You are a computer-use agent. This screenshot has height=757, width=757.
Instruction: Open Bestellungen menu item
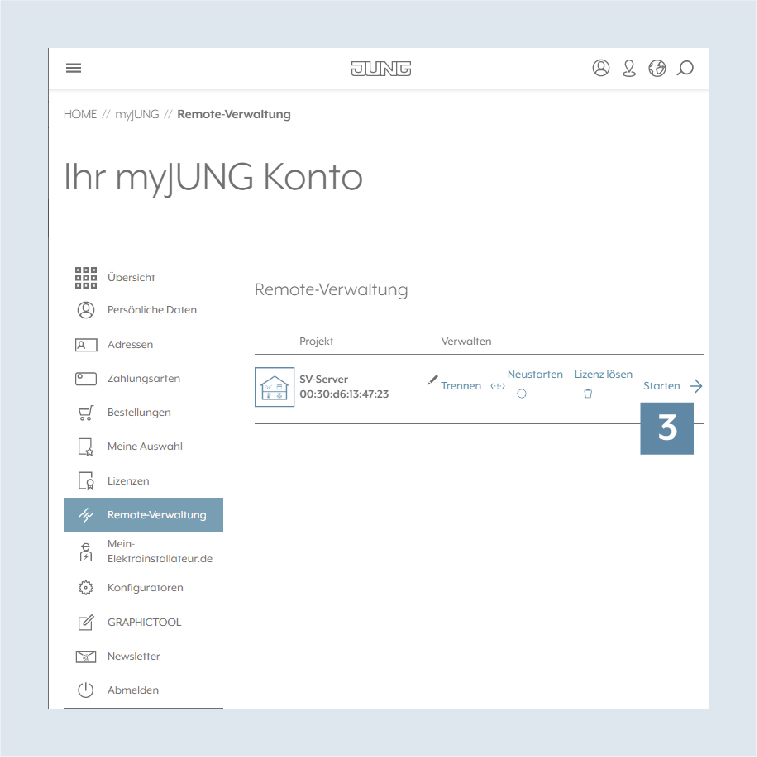(x=139, y=413)
